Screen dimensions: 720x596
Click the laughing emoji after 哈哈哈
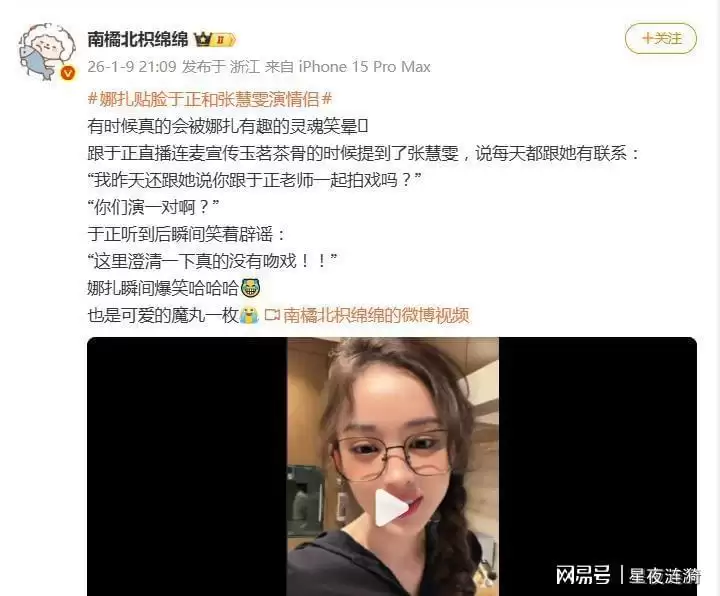pyautogui.click(x=250, y=288)
